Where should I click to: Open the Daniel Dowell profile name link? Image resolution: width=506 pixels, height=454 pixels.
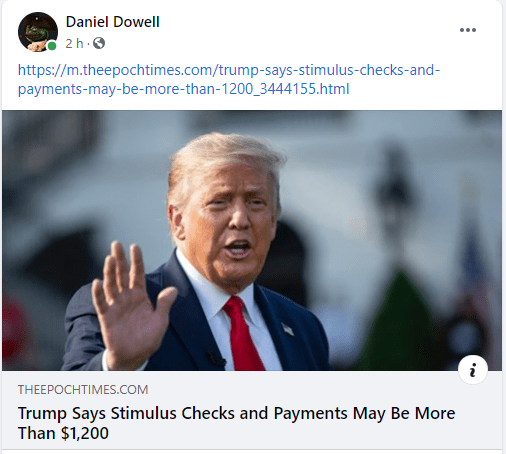tap(113, 22)
